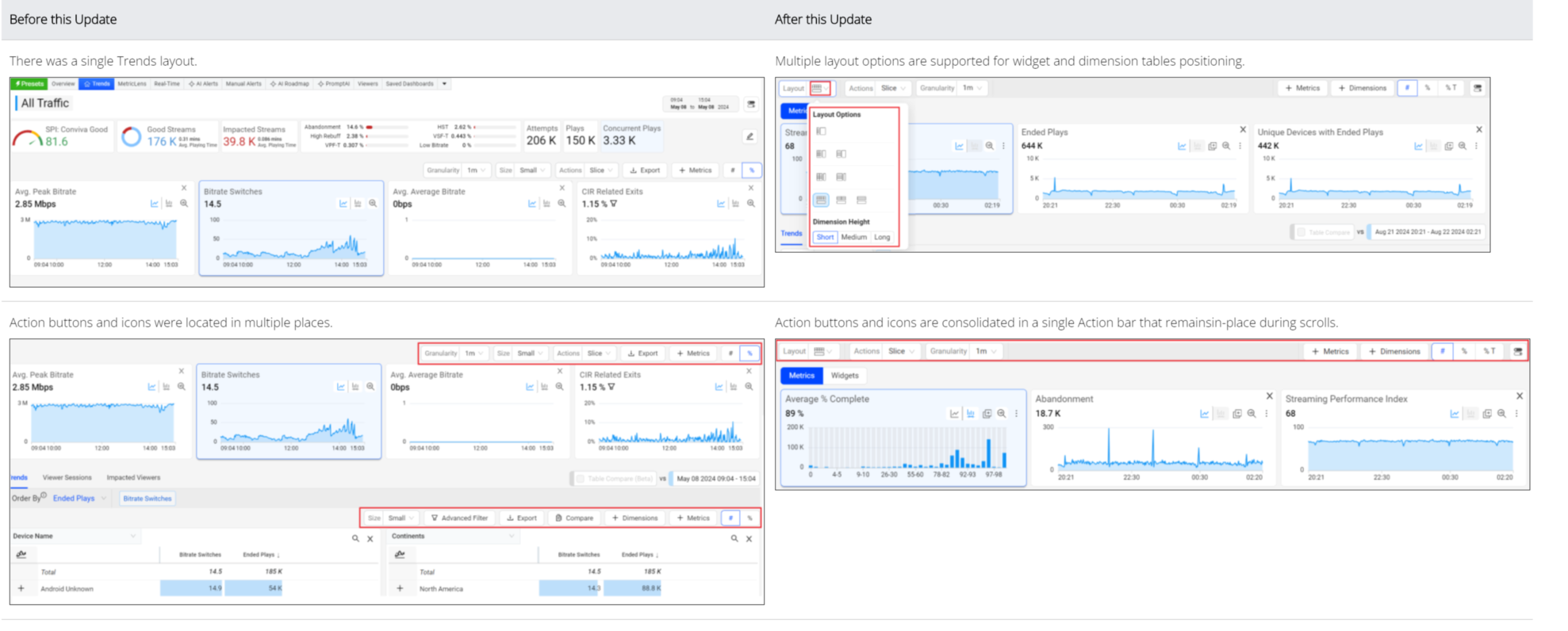The image size is (1568, 631).
Task: Select Short dimension height
Action: (825, 237)
